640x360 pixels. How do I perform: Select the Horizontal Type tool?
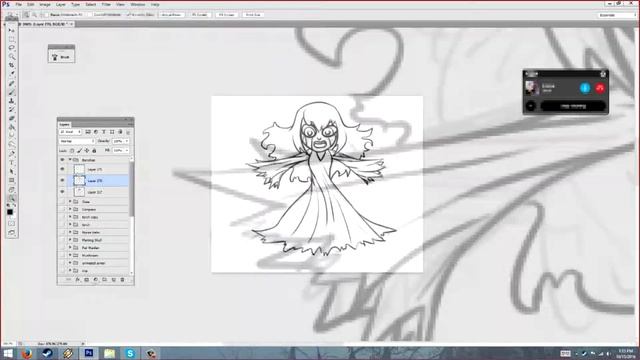[x=11, y=162]
